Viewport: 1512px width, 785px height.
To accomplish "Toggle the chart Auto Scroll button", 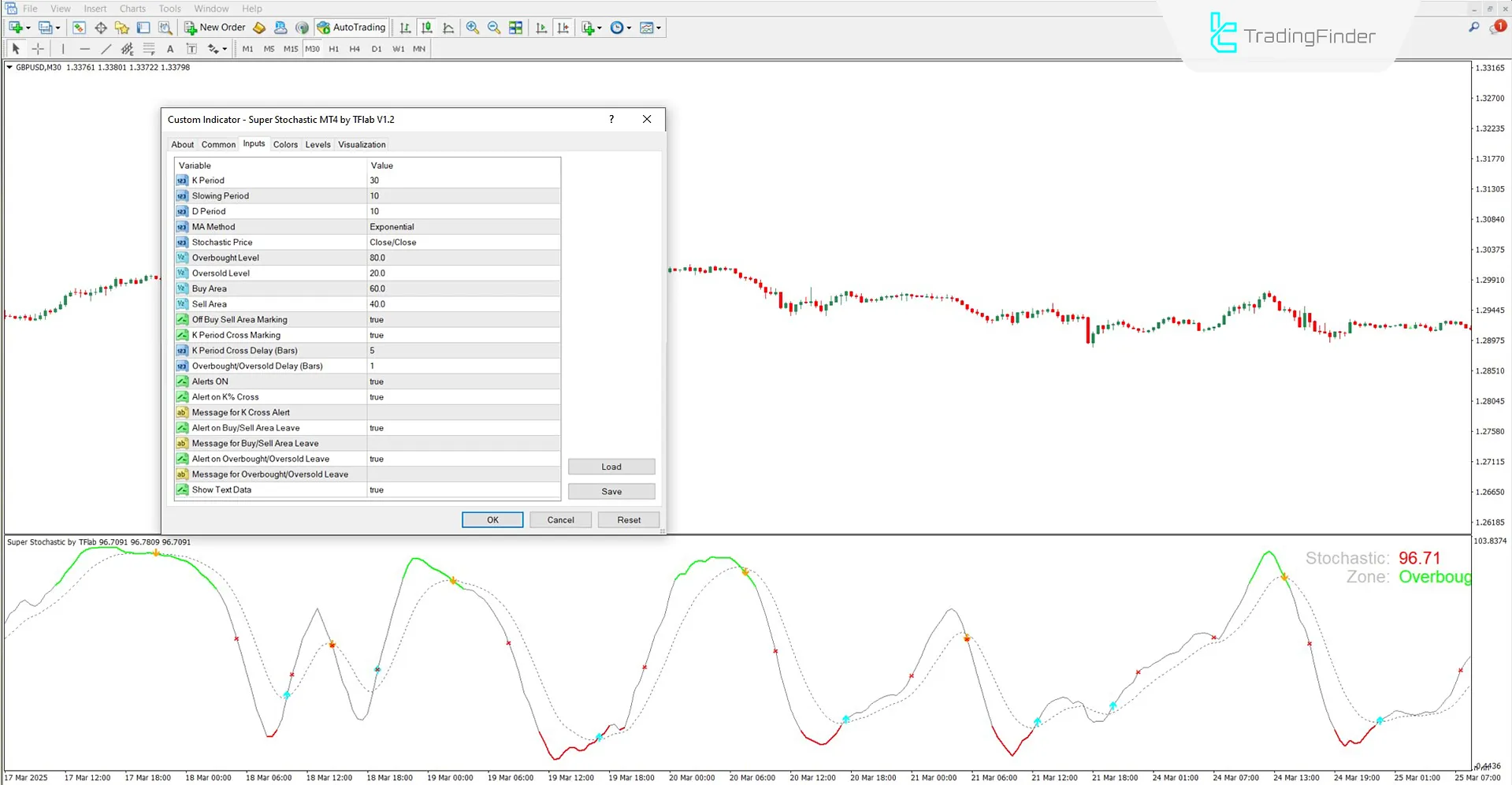I will click(x=541, y=28).
